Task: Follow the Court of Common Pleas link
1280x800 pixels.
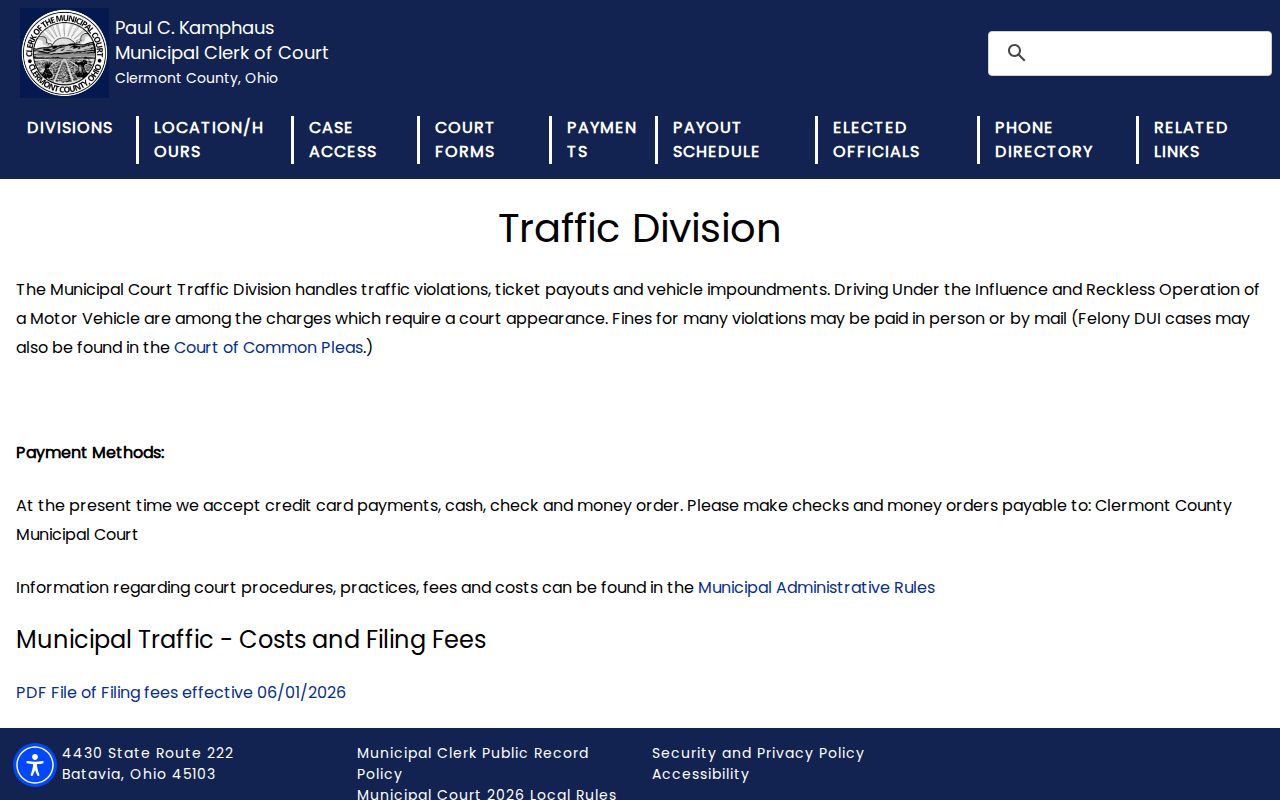Action: point(268,348)
